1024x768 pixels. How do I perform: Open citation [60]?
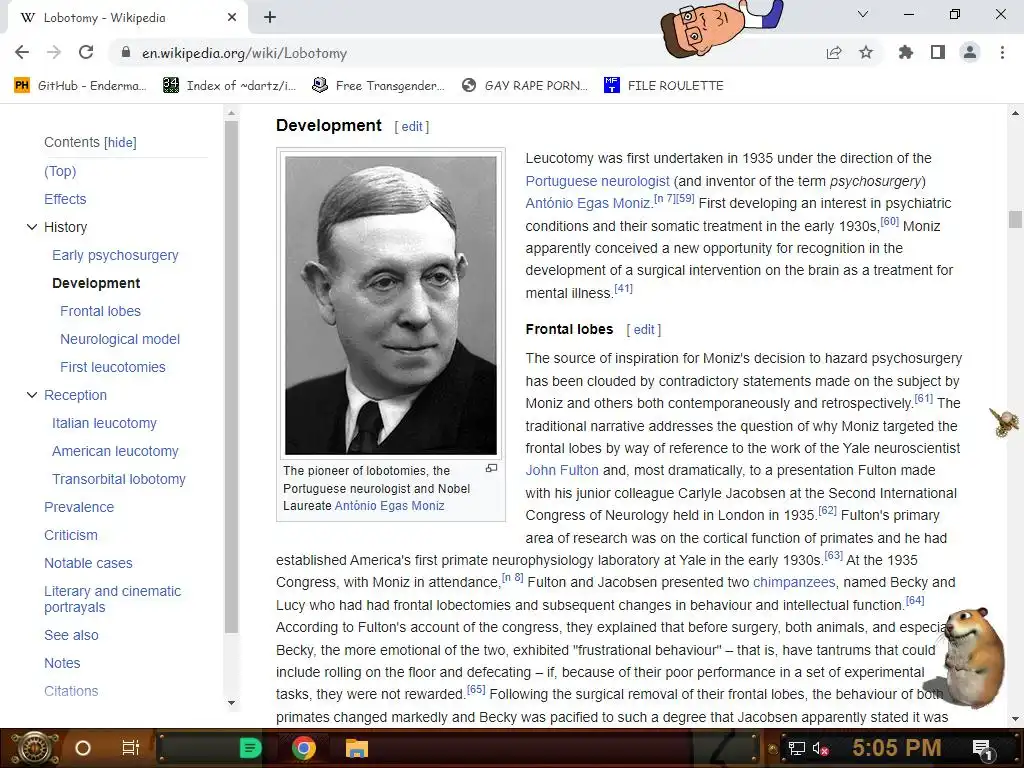pos(889,221)
